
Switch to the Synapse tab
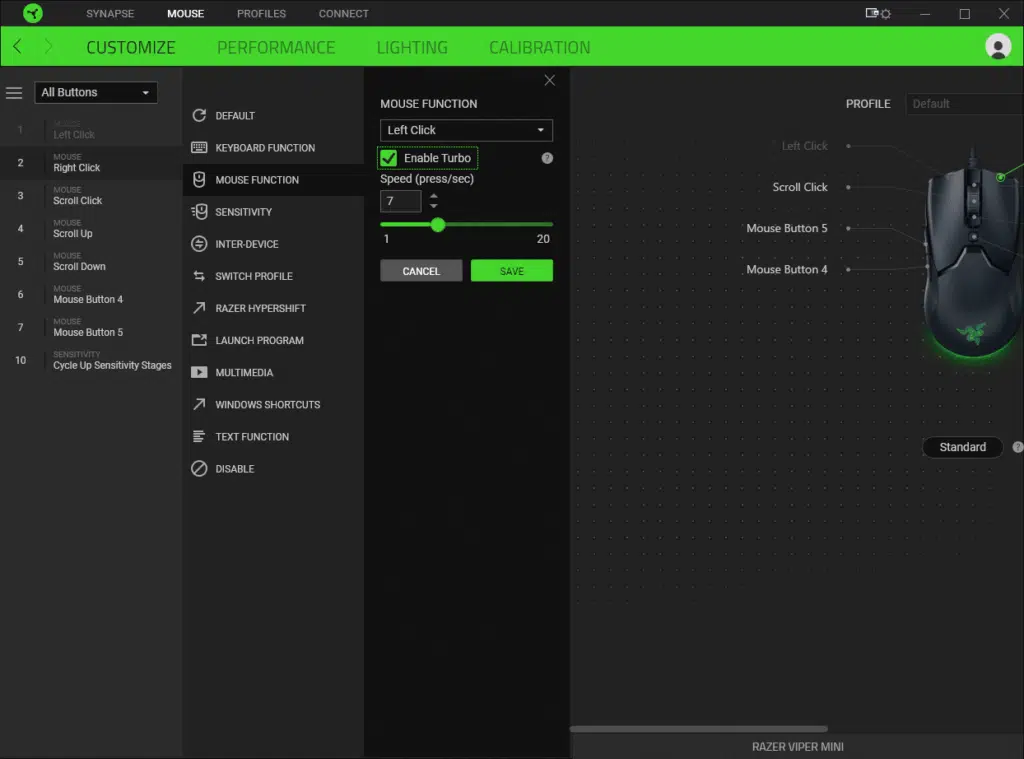110,13
